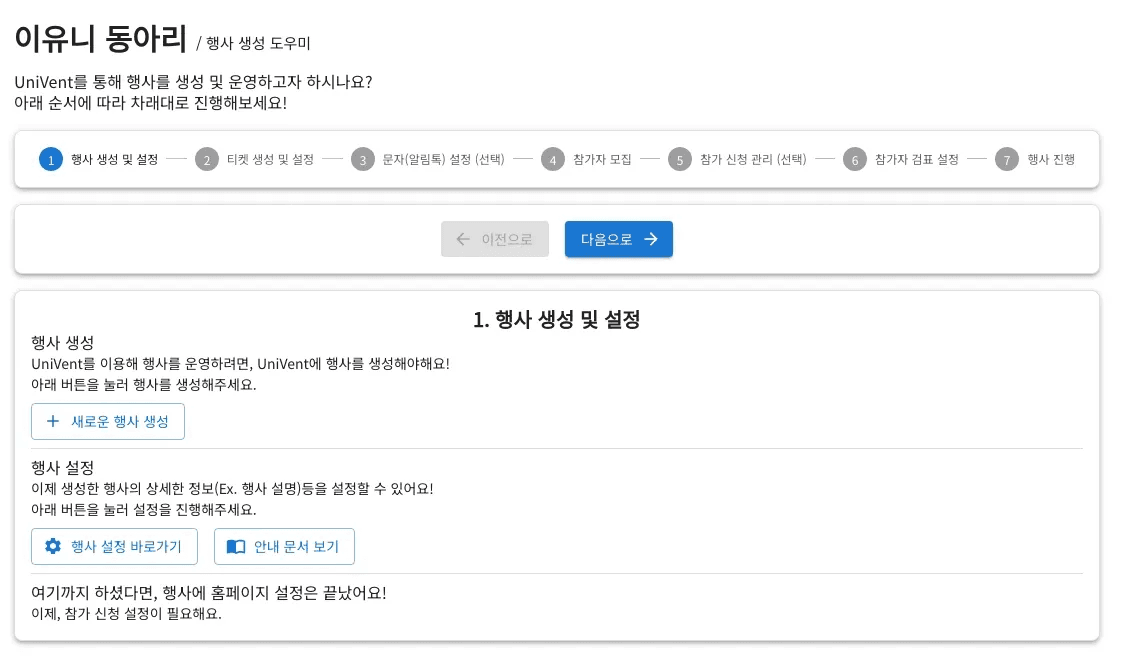Click the book icon on 안내 문서 보기

[236, 547]
